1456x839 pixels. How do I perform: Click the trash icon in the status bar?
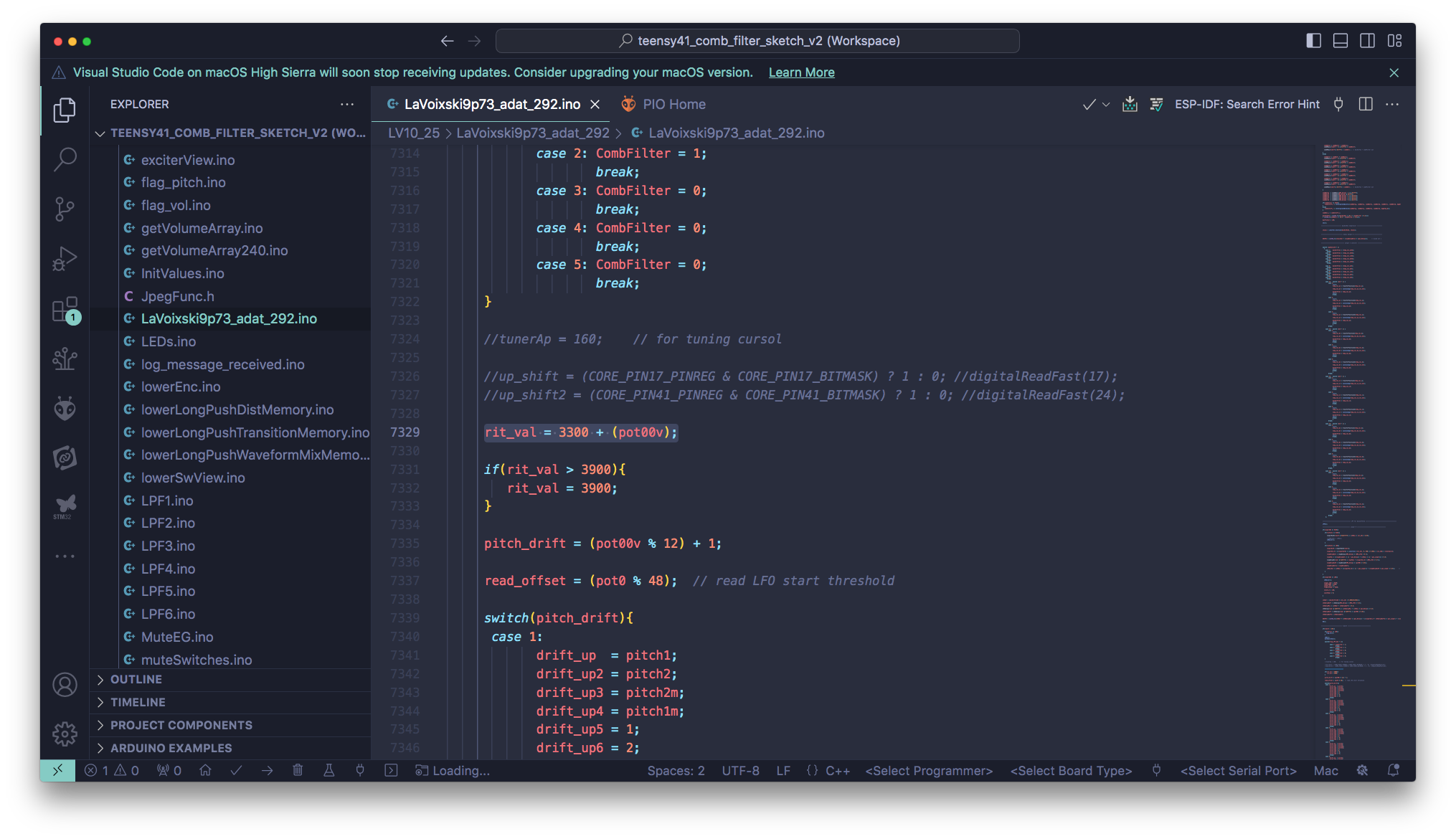pyautogui.click(x=298, y=770)
